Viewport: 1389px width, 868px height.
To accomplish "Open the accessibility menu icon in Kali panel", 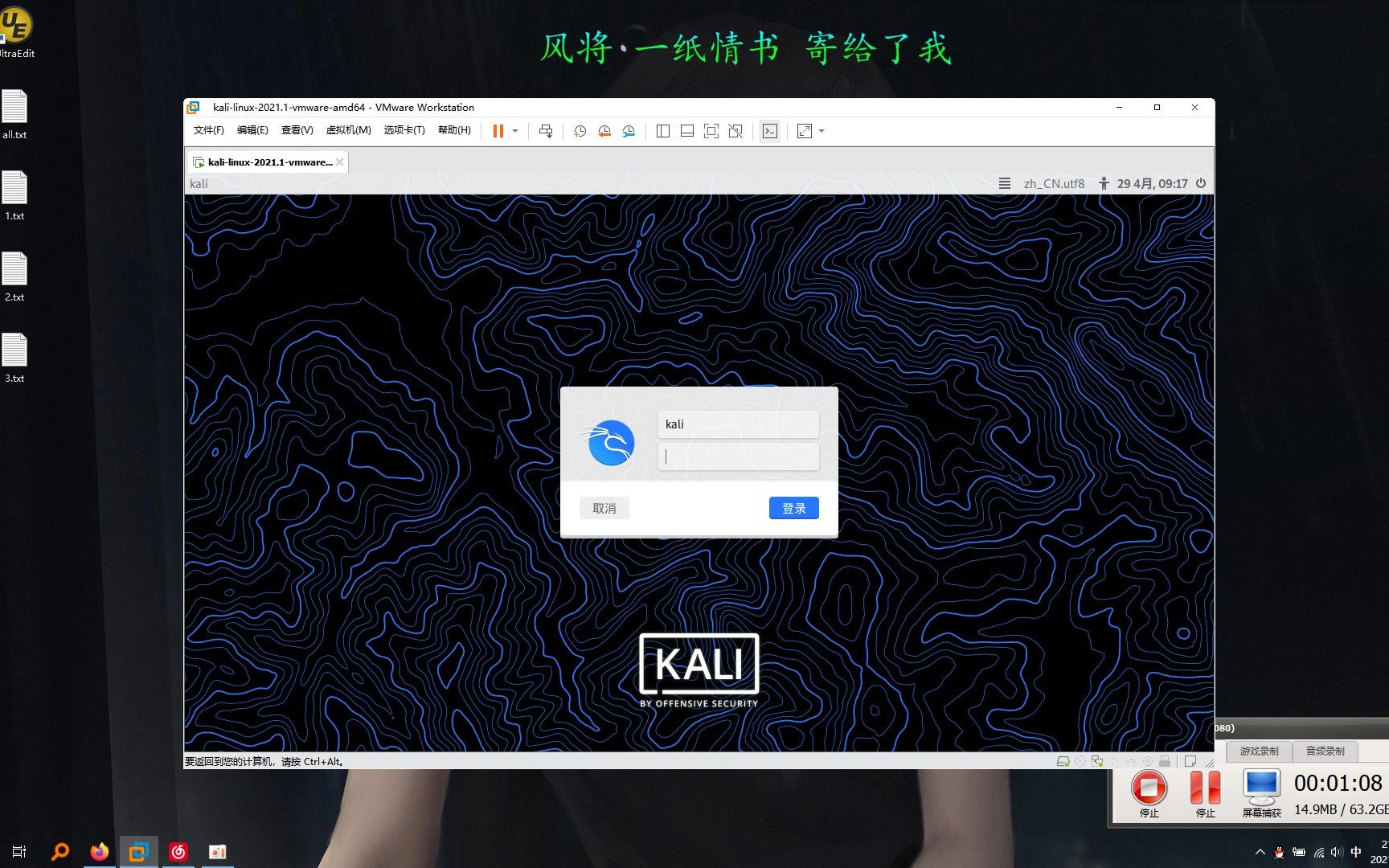I will [1104, 183].
